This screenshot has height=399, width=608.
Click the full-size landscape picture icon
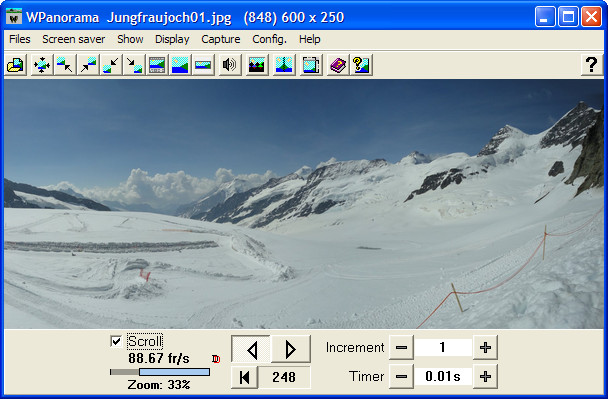(180, 65)
